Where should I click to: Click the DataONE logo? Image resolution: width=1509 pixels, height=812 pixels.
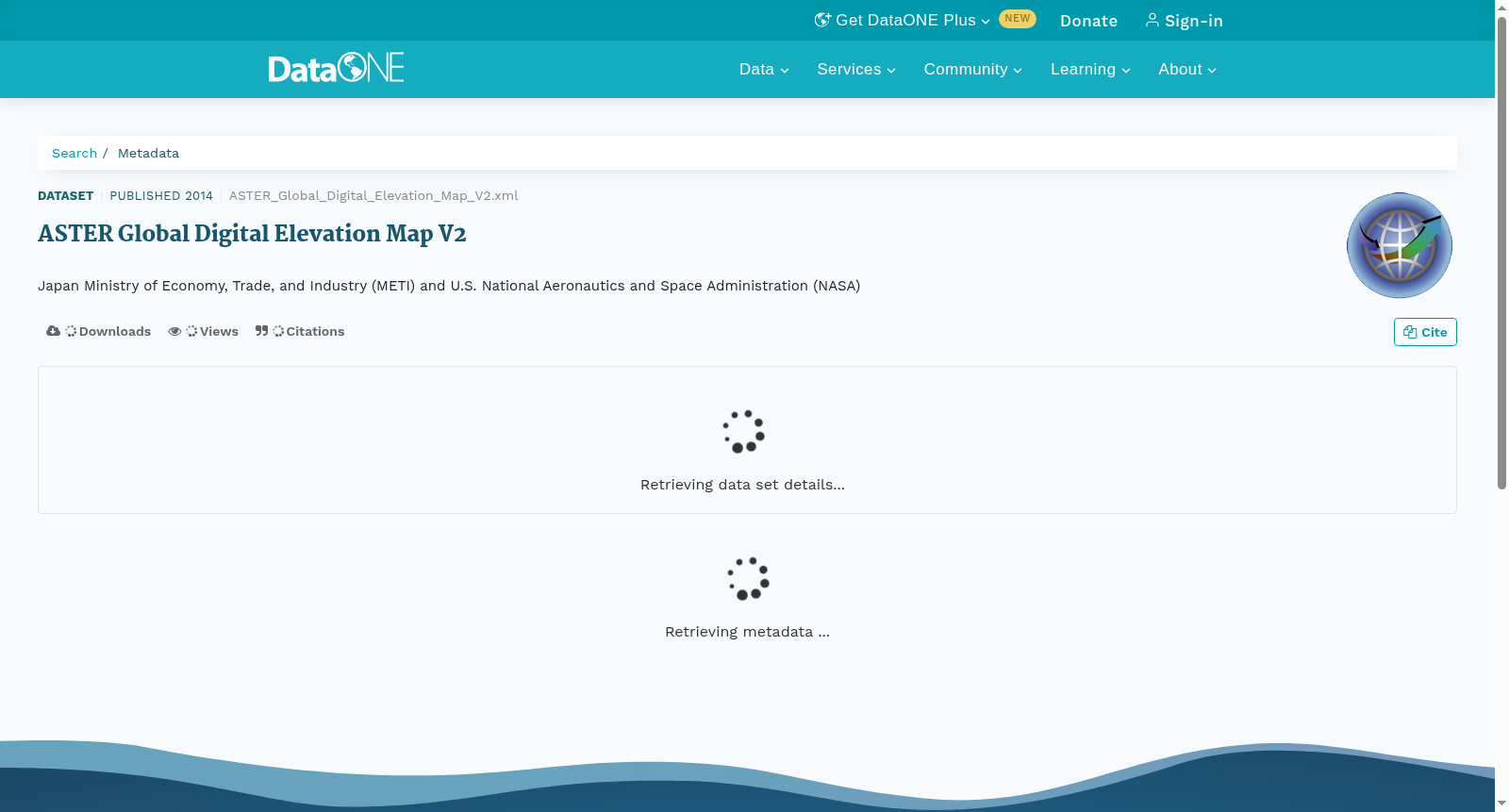pyautogui.click(x=336, y=68)
